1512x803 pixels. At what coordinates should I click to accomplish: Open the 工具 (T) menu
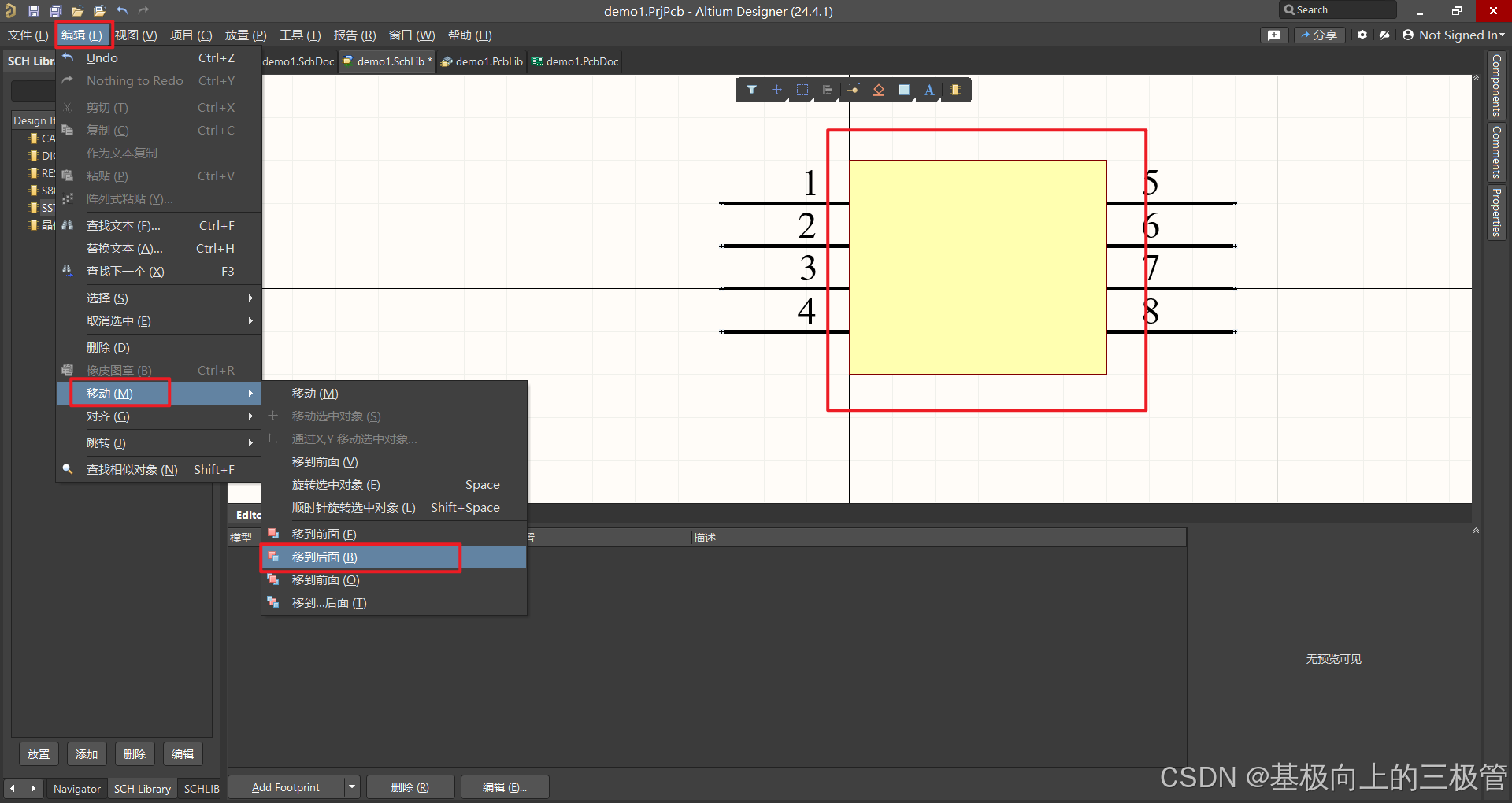[300, 35]
